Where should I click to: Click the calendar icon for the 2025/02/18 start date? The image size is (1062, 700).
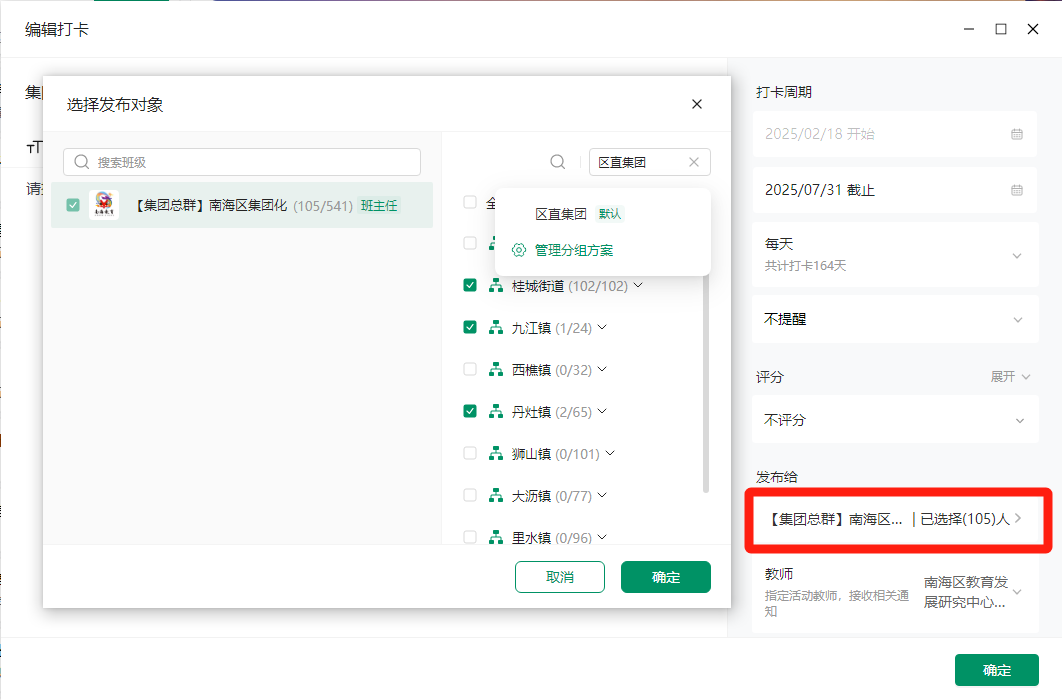1017,134
